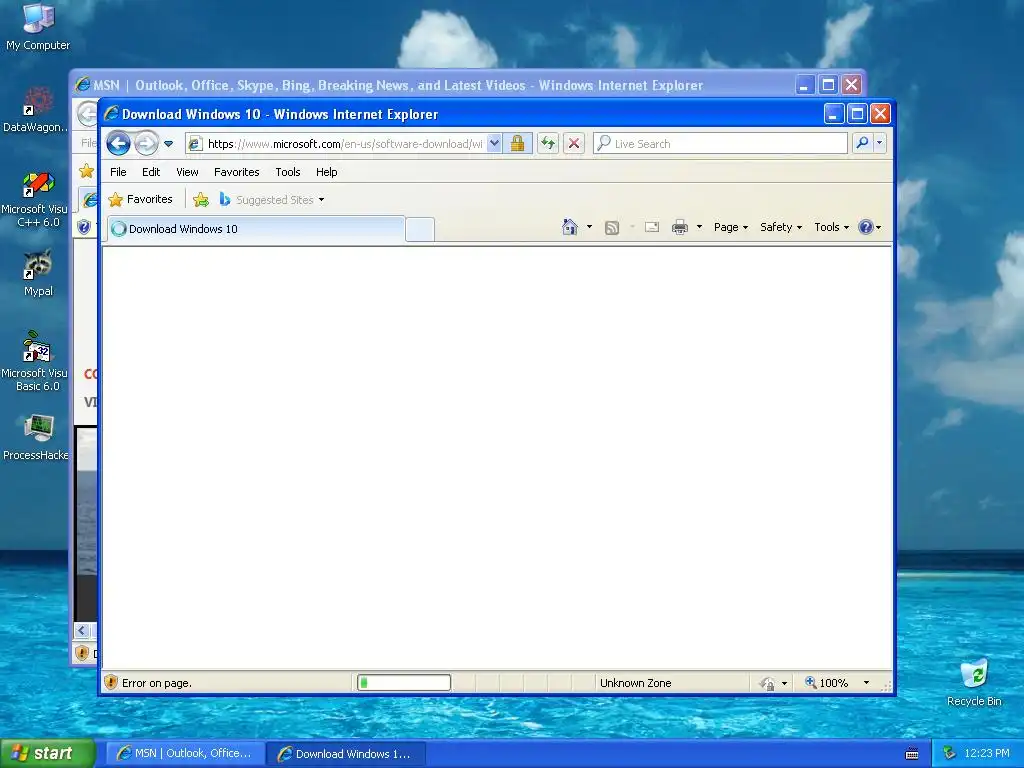
Task: Click the network tray icon
Action: (x=949, y=753)
